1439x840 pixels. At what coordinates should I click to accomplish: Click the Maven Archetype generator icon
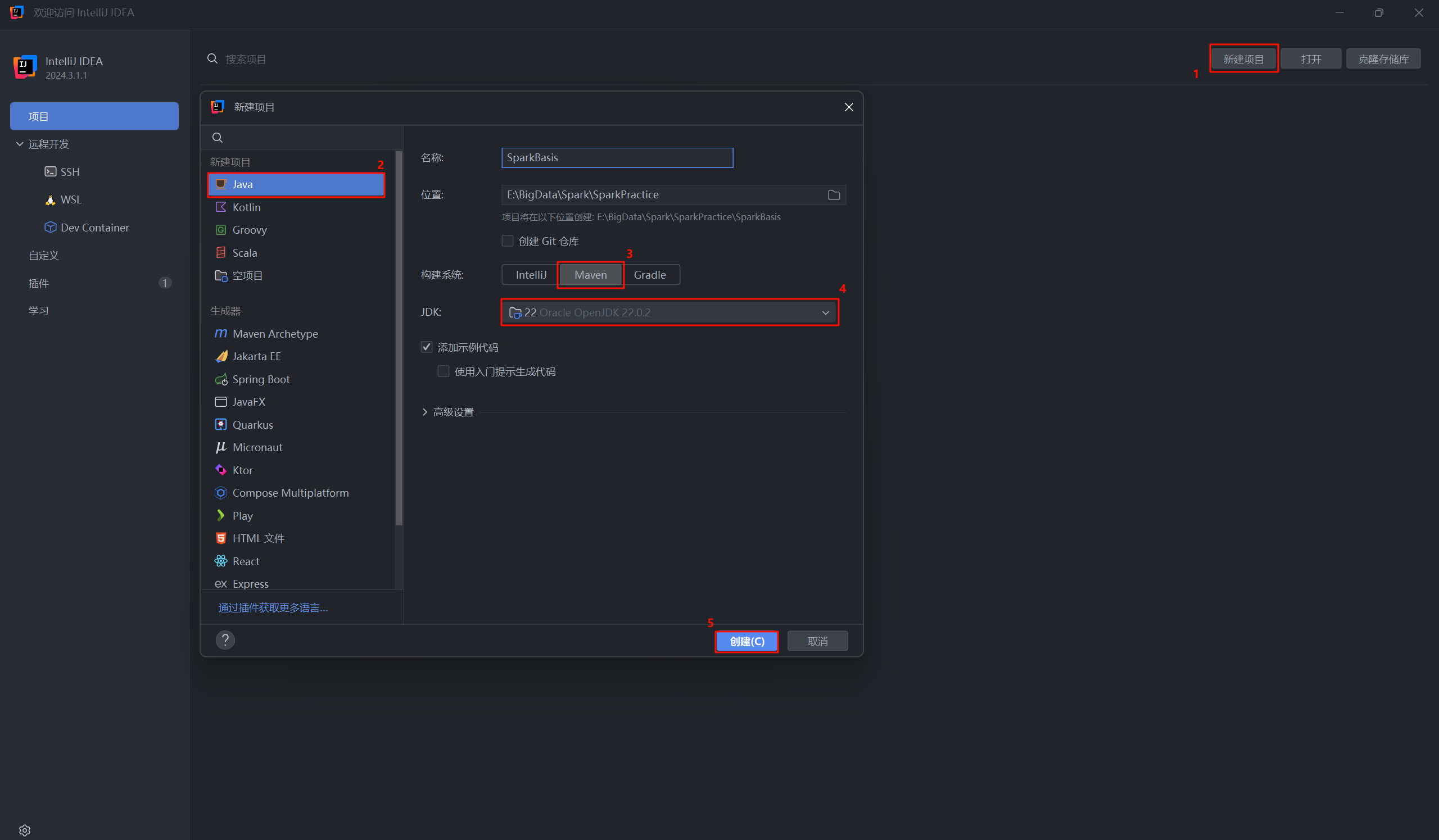pyautogui.click(x=220, y=333)
